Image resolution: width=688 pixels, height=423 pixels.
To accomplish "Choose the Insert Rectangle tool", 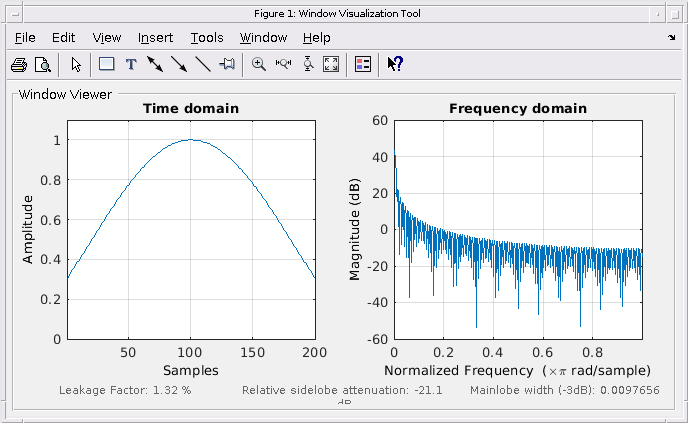I will (x=107, y=64).
